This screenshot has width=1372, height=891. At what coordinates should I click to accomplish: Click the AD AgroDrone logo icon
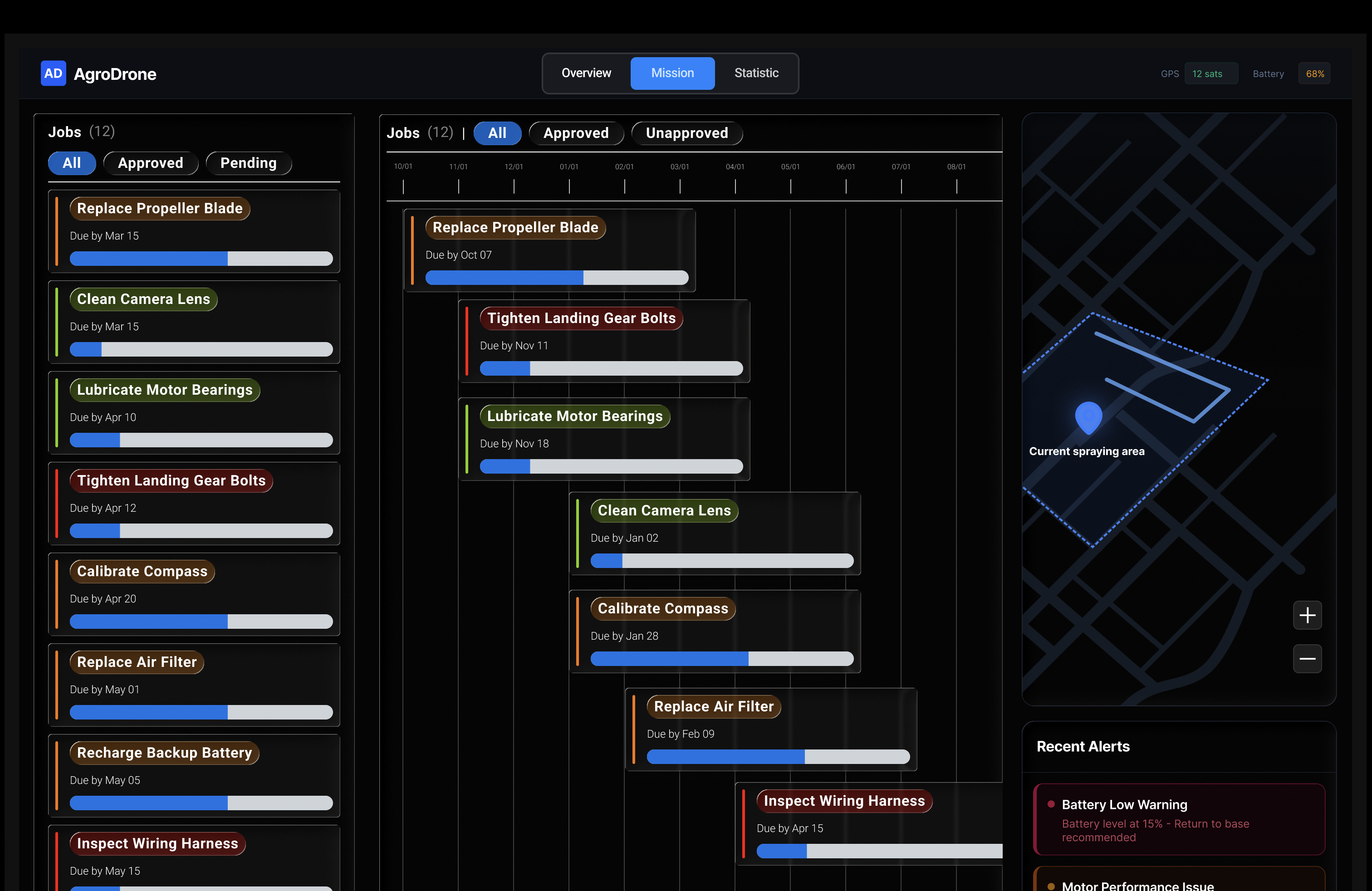click(x=53, y=73)
